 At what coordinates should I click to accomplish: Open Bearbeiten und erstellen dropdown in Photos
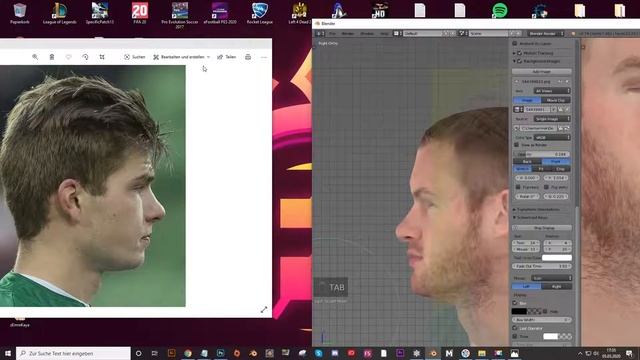182,57
